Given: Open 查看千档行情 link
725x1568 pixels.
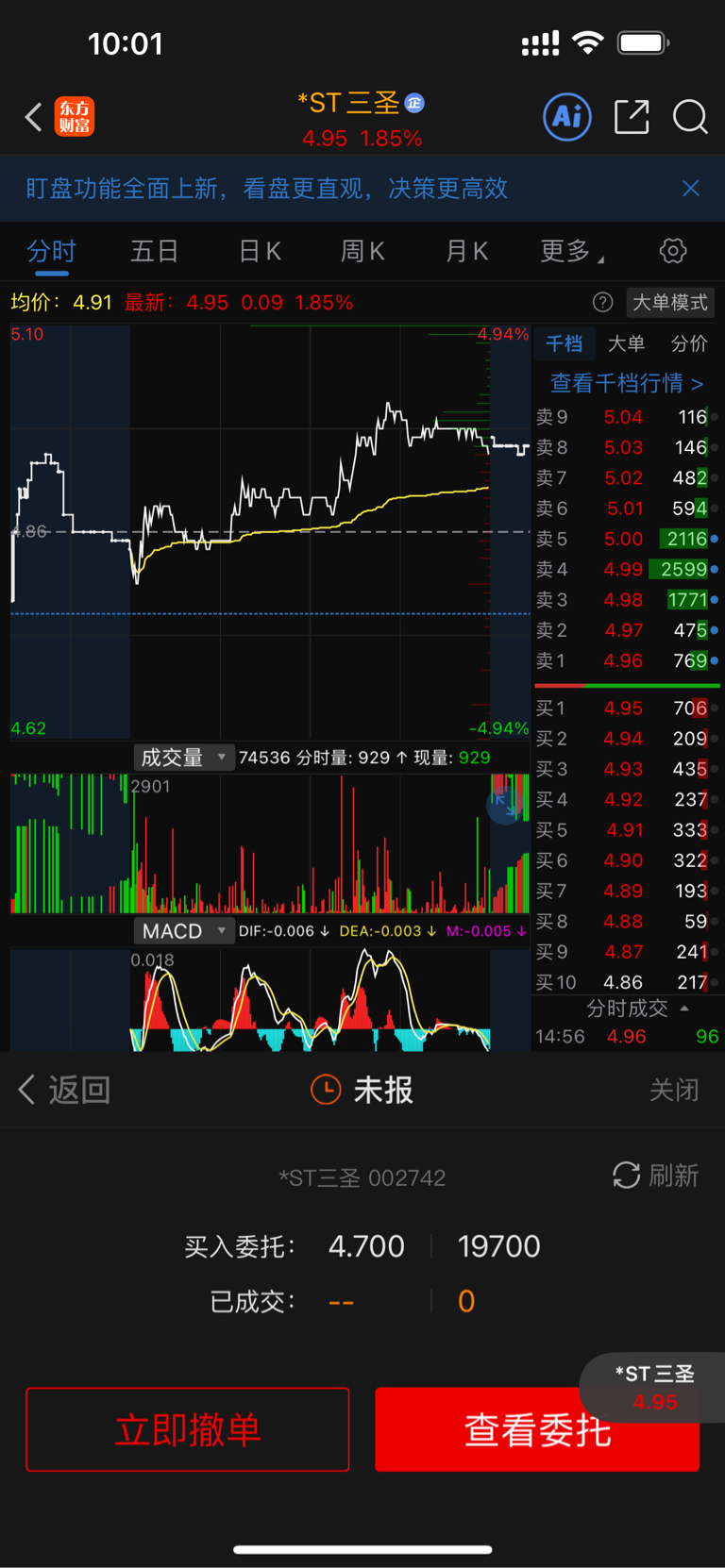Looking at the screenshot, I should click(627, 383).
